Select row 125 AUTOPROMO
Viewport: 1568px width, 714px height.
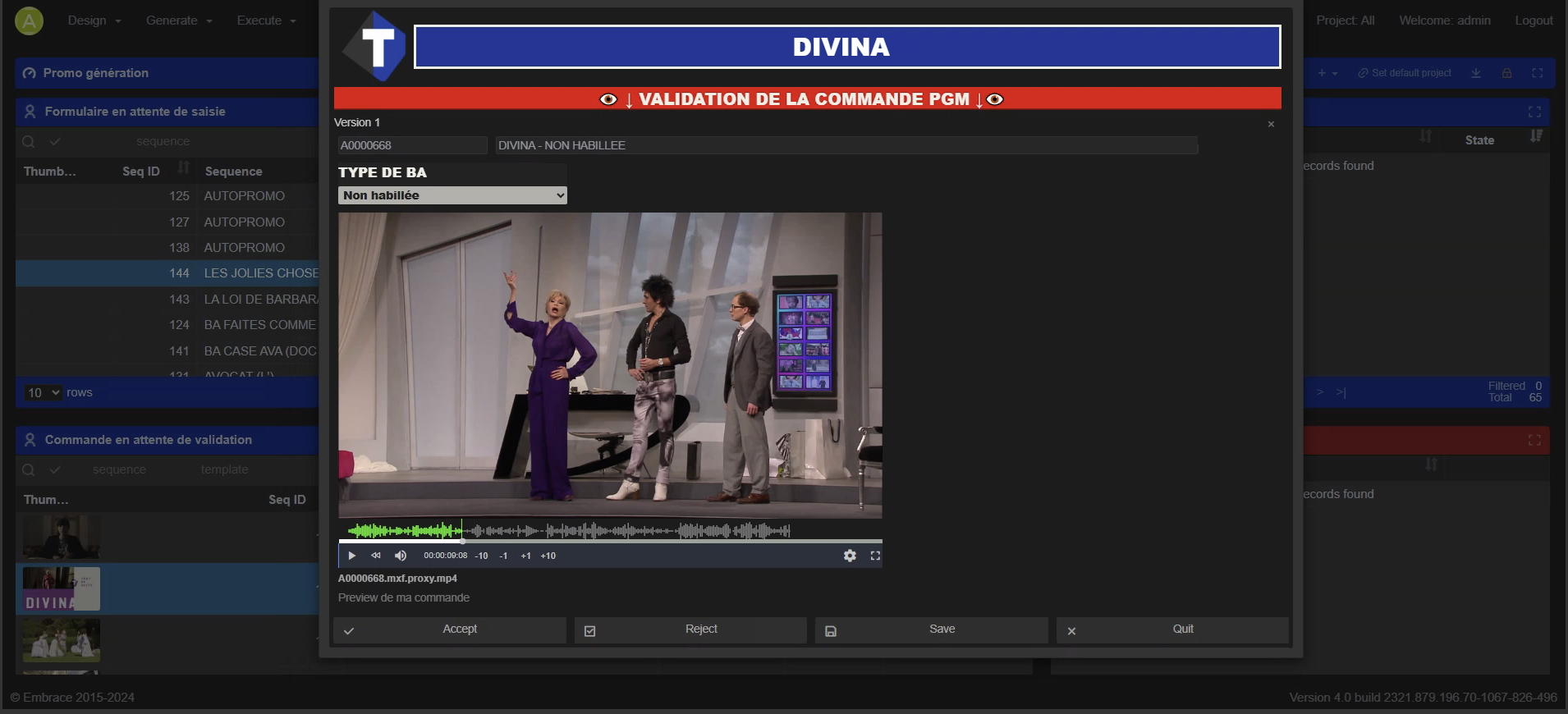(x=167, y=196)
